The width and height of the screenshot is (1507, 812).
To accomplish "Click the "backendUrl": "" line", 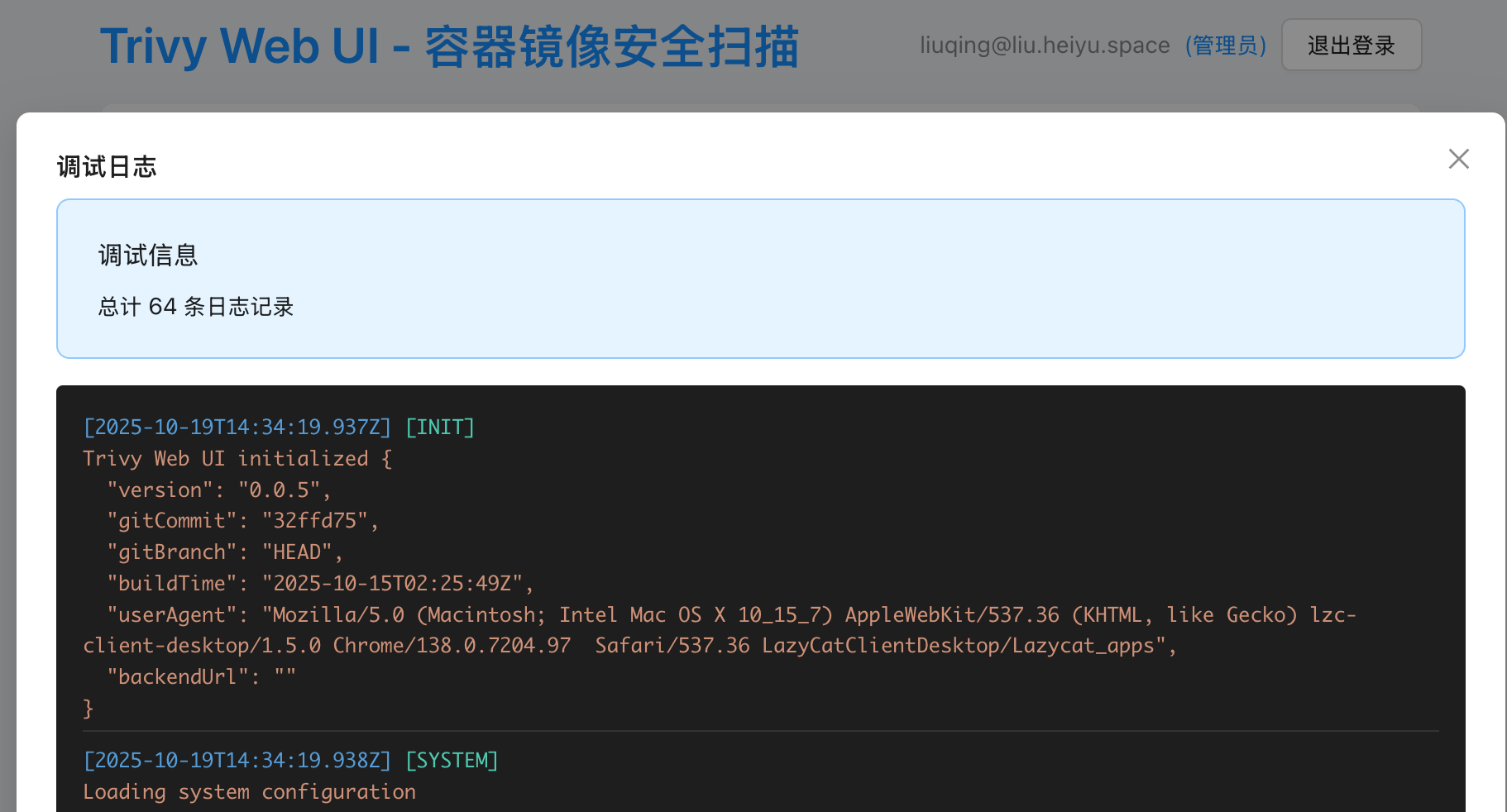I will click(202, 677).
